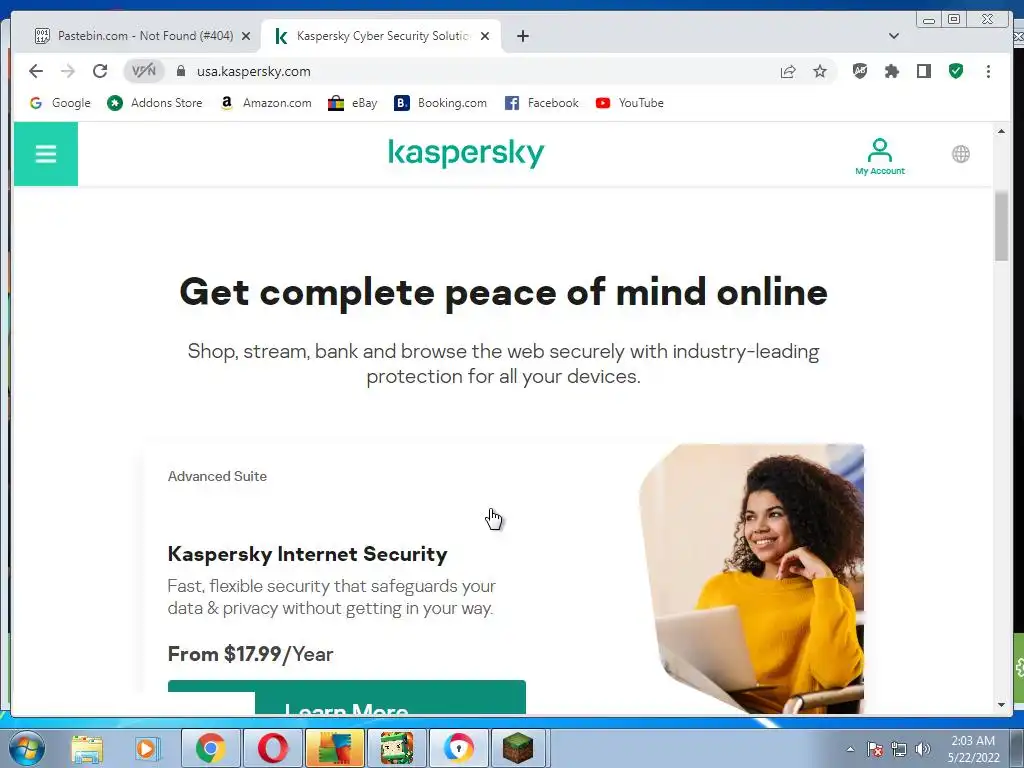Viewport: 1024px width, 768px height.
Task: Click the usa.kaspersky.com address bar
Action: pyautogui.click(x=457, y=71)
